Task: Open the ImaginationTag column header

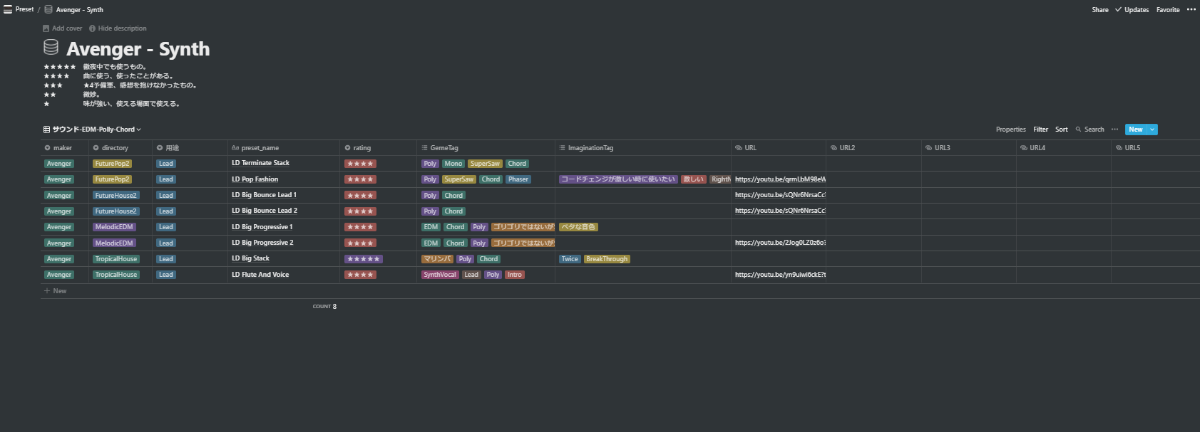Action: (642, 147)
